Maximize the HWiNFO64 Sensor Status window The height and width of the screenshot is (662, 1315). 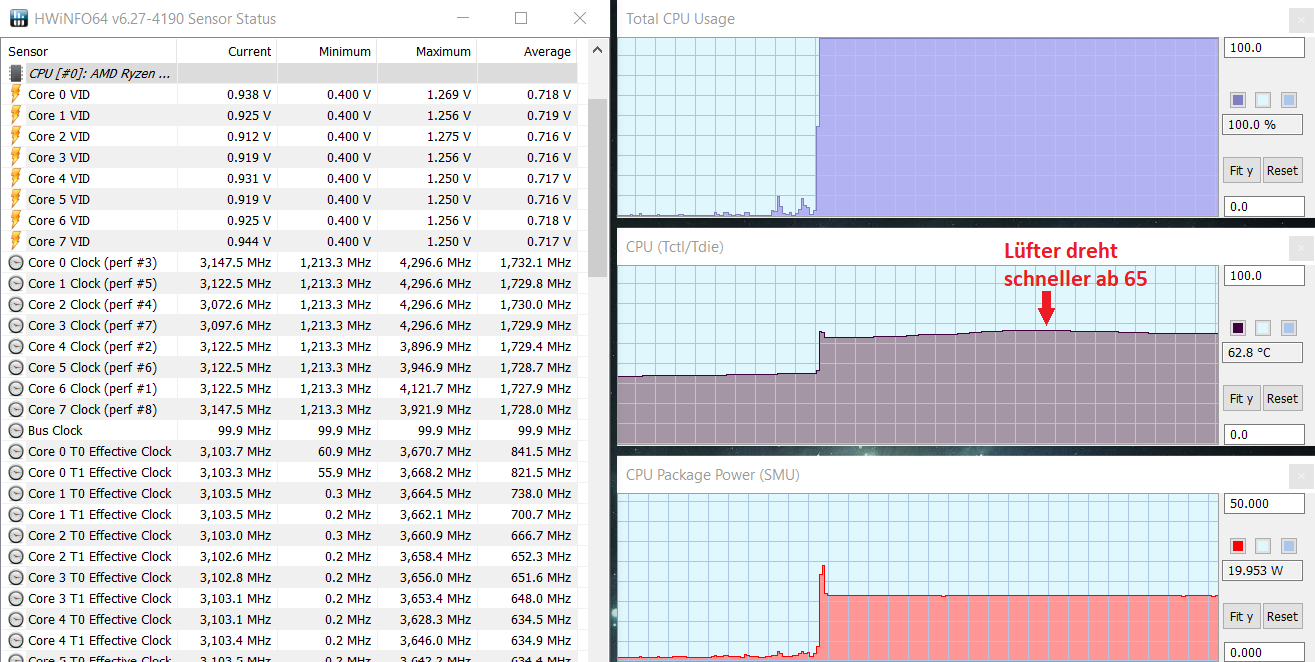tap(521, 18)
